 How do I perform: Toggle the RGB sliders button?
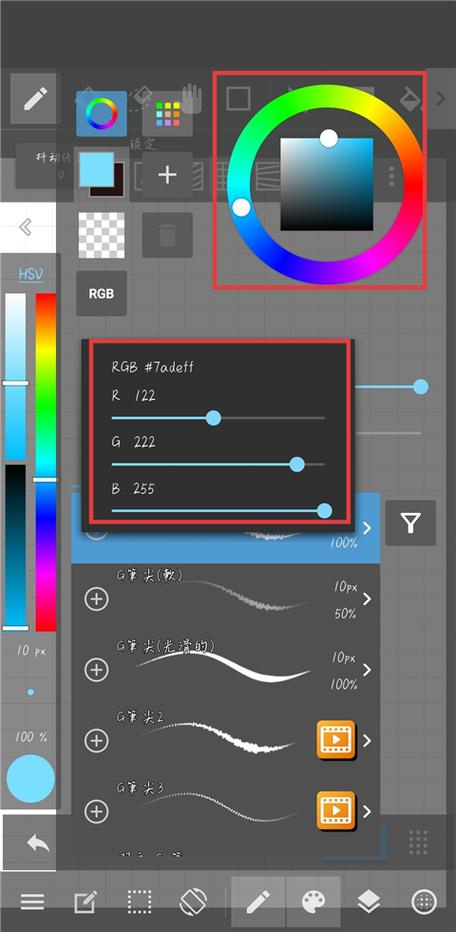click(102, 294)
